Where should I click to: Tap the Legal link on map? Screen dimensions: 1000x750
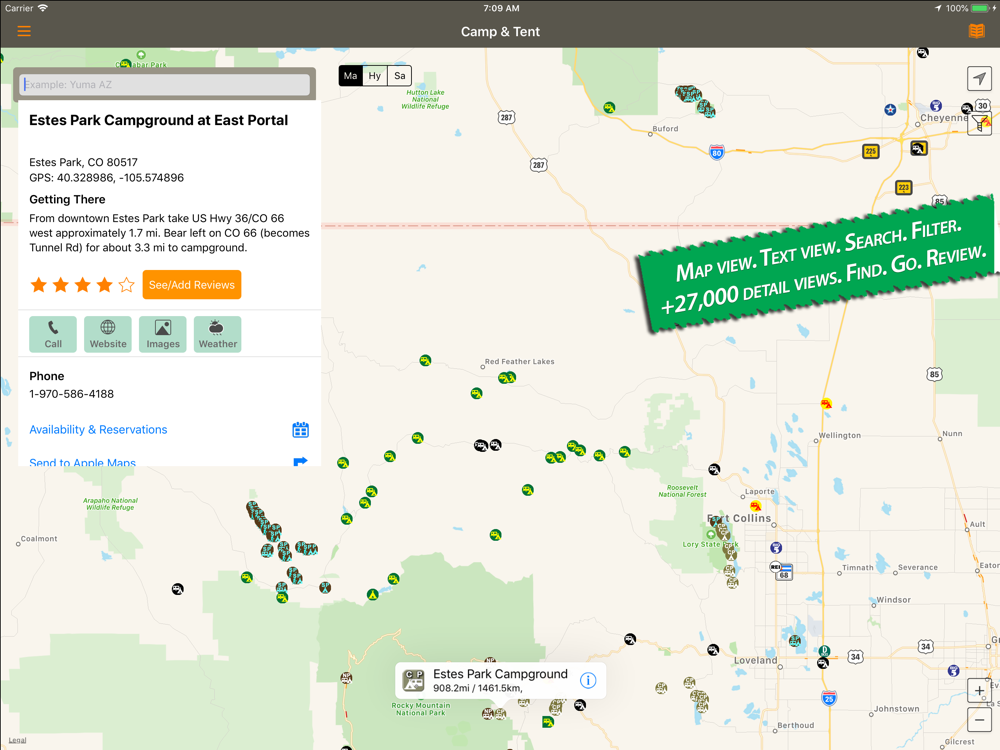pyautogui.click(x=17, y=740)
